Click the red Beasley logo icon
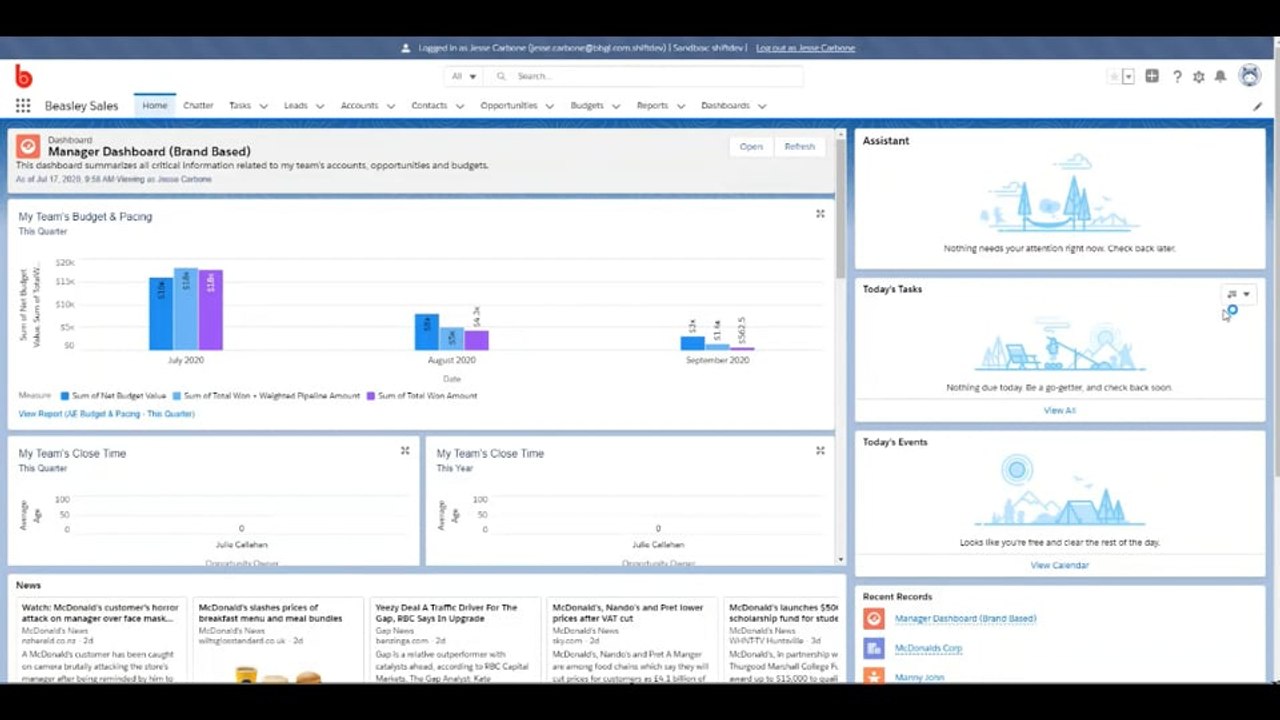1280x720 pixels. point(23,76)
